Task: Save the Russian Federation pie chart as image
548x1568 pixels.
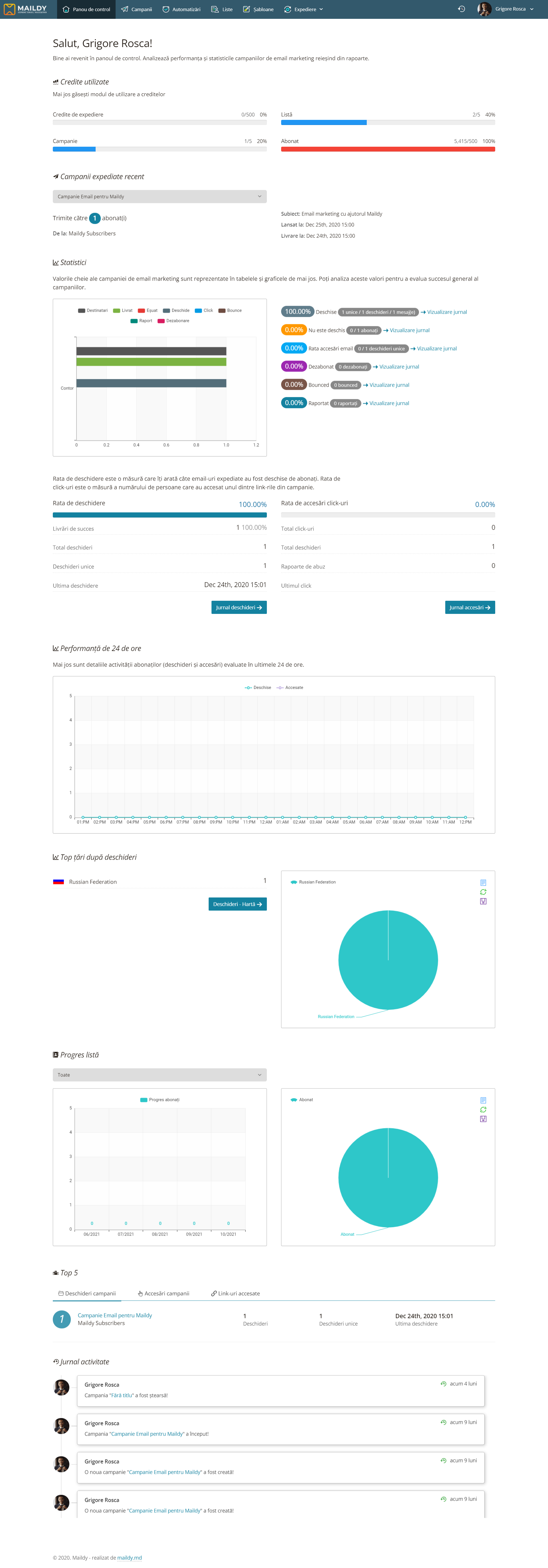Action: pyautogui.click(x=483, y=902)
